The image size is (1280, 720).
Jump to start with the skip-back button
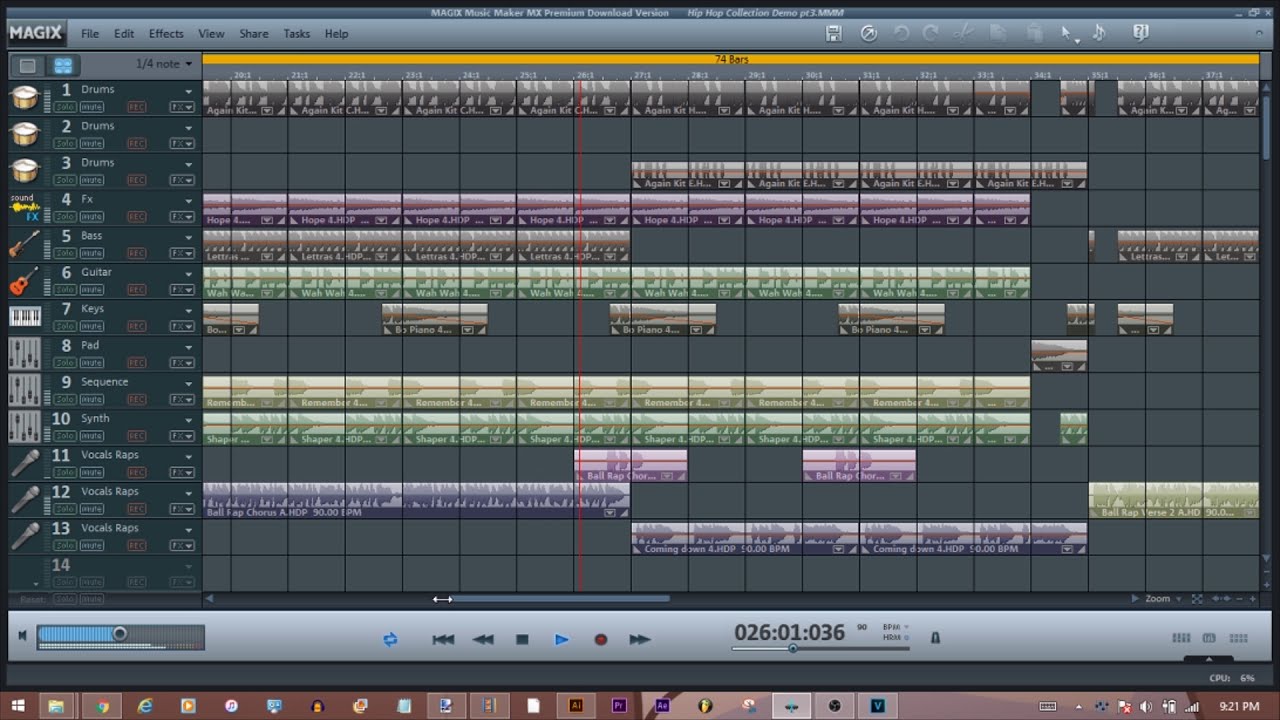pyautogui.click(x=443, y=639)
